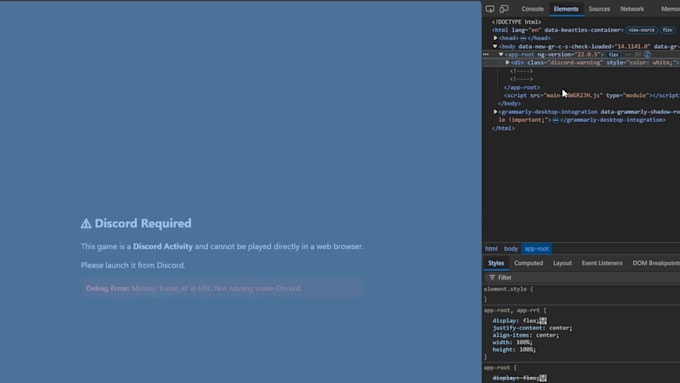
Task: Open the Sources tab
Action: [599, 9]
